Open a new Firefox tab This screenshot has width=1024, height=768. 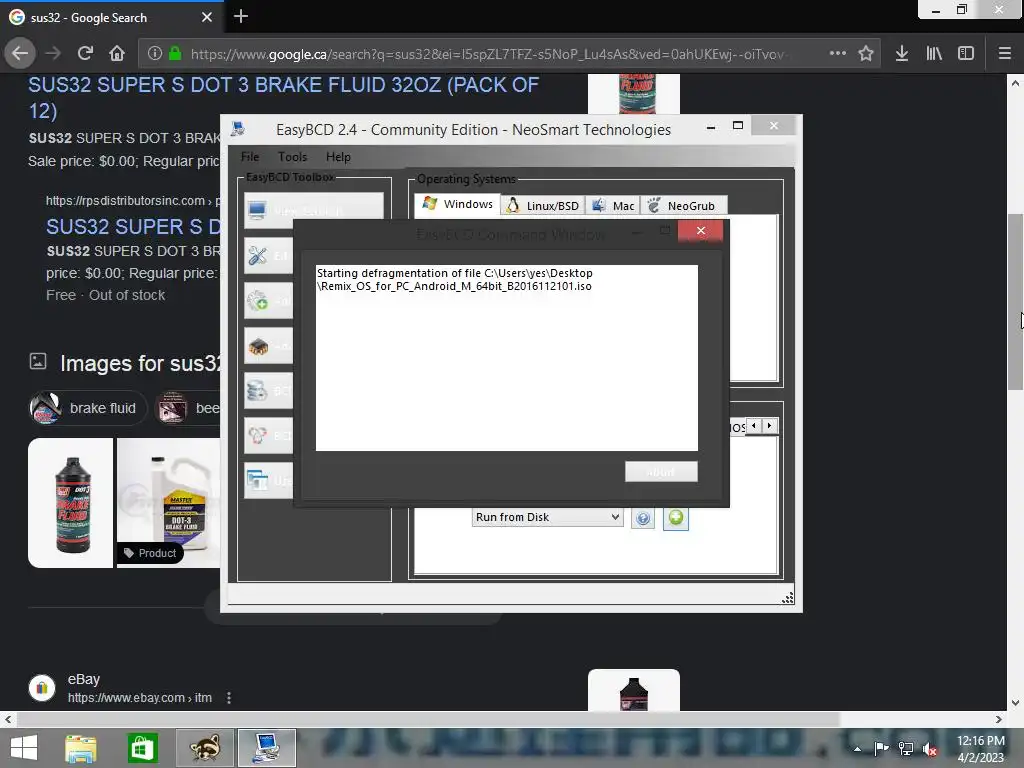pyautogui.click(x=241, y=16)
